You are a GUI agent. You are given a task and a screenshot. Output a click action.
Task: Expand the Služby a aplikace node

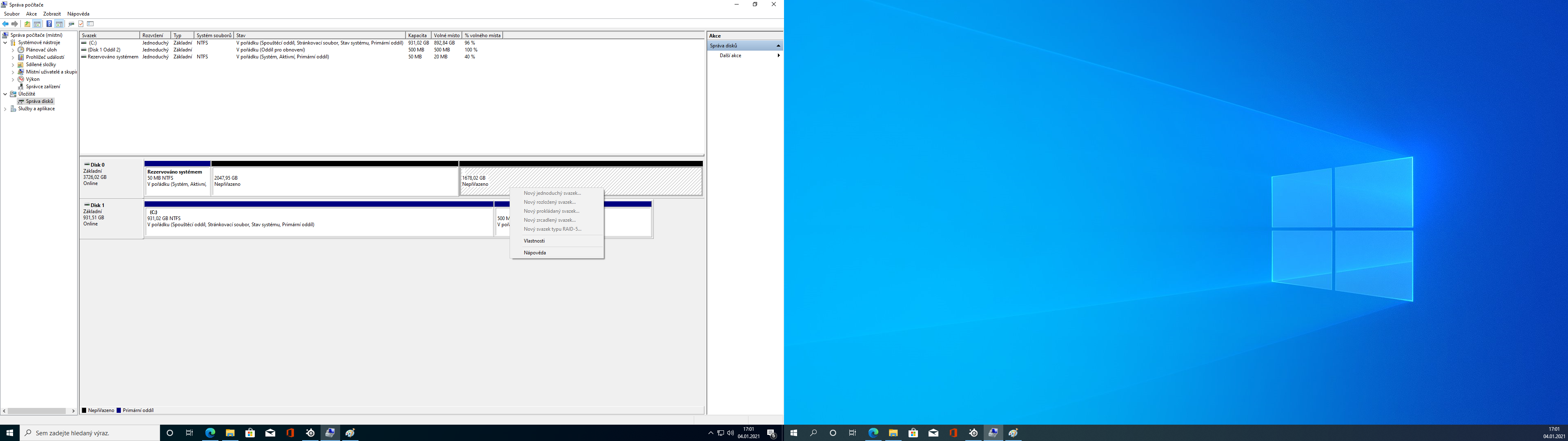tap(5, 109)
